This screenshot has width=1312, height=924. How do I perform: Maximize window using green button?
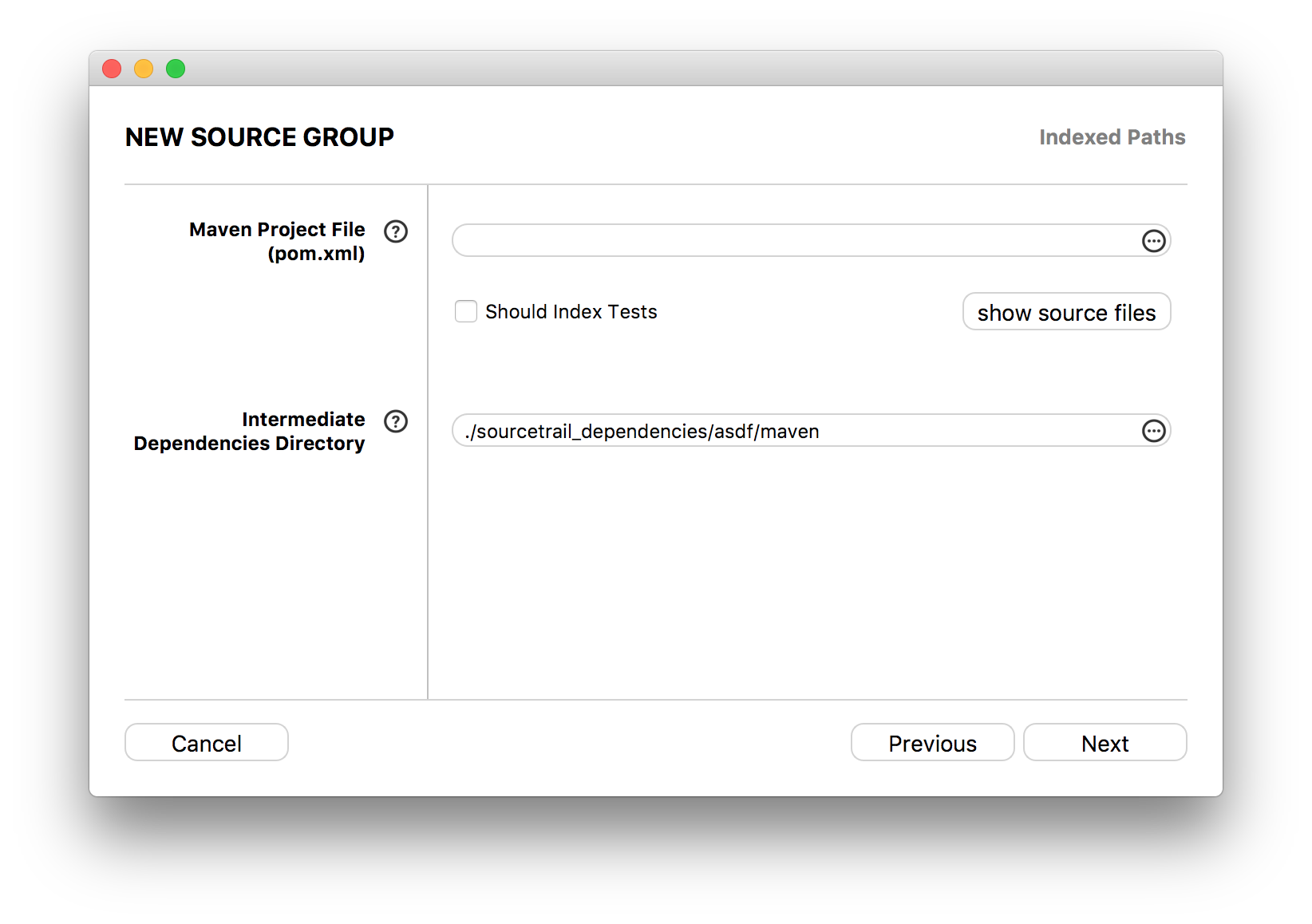(x=176, y=69)
